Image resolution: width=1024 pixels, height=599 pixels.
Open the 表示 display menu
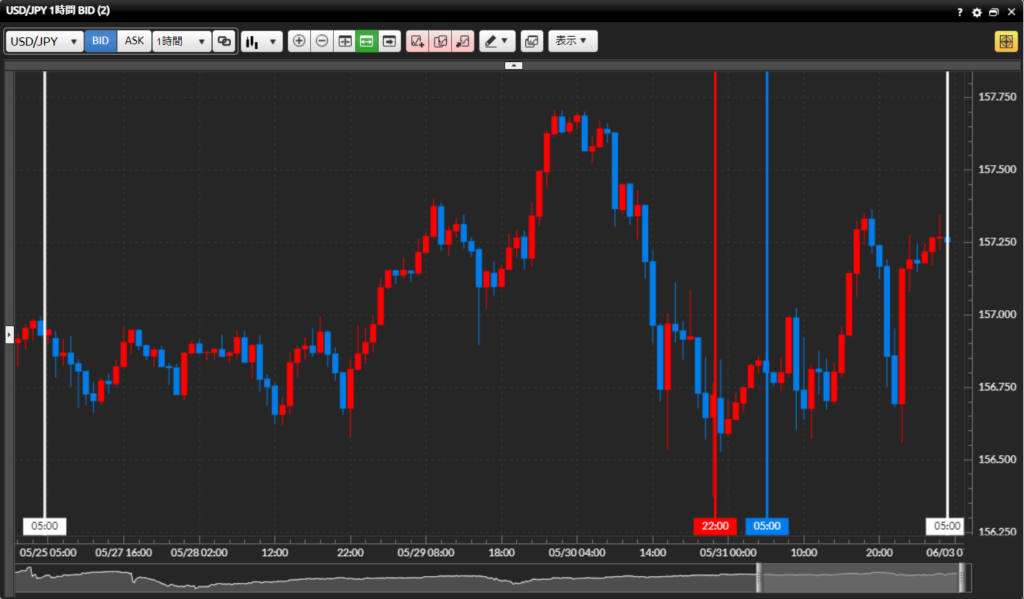pos(572,41)
